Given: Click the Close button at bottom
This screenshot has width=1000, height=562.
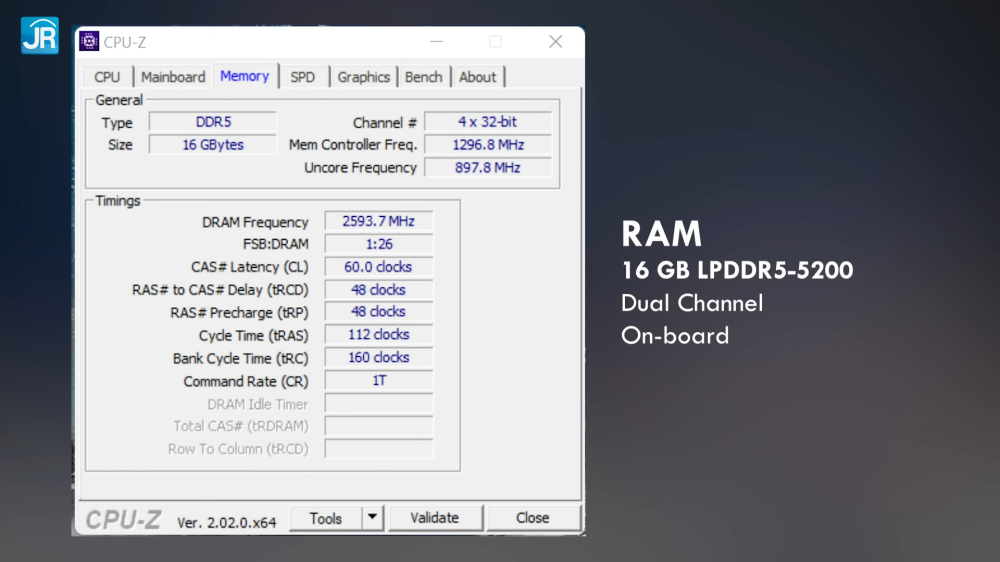Looking at the screenshot, I should (532, 518).
